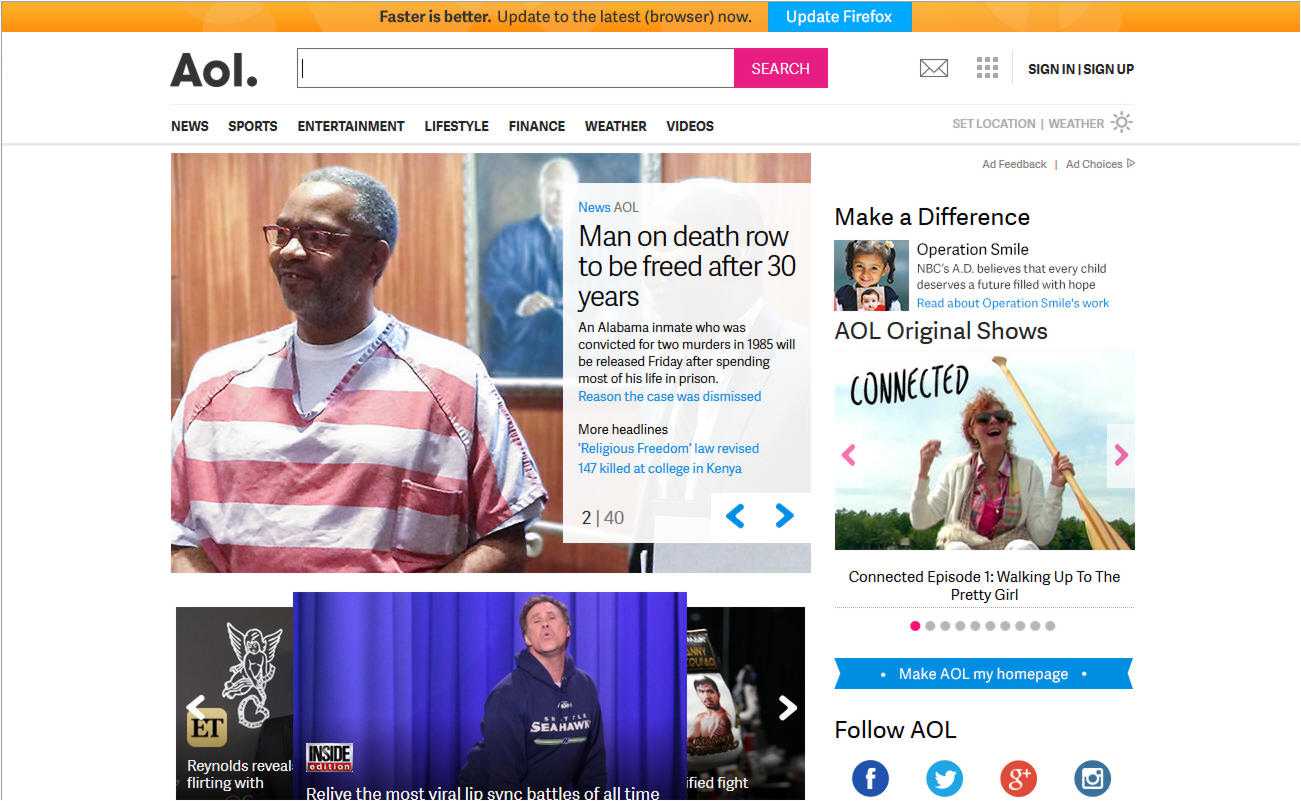Open the Operation Smile thumbnail

point(871,275)
